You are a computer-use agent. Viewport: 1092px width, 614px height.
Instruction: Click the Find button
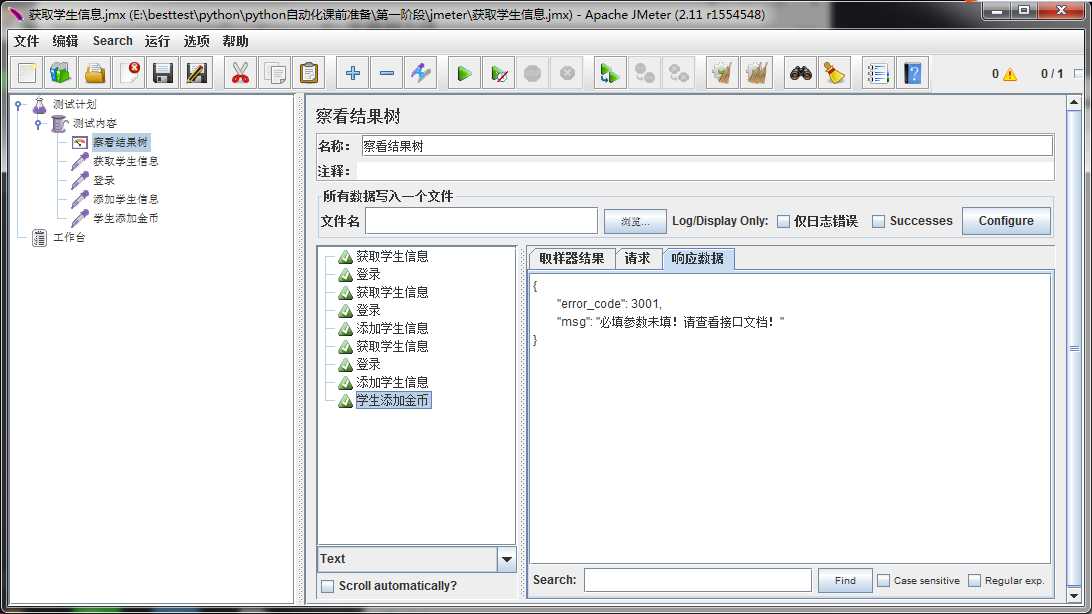845,581
